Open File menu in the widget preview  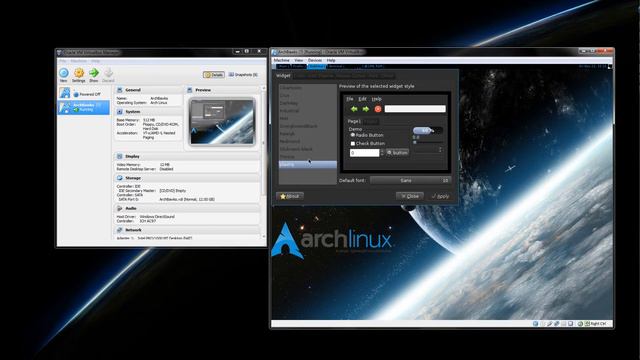coord(350,99)
